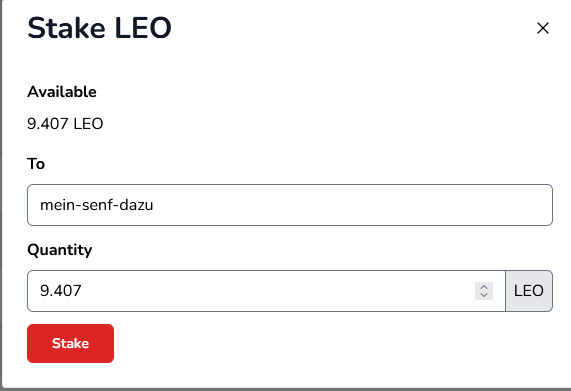
Task: Click the blank area right of the Stake button
Action: coord(328,343)
